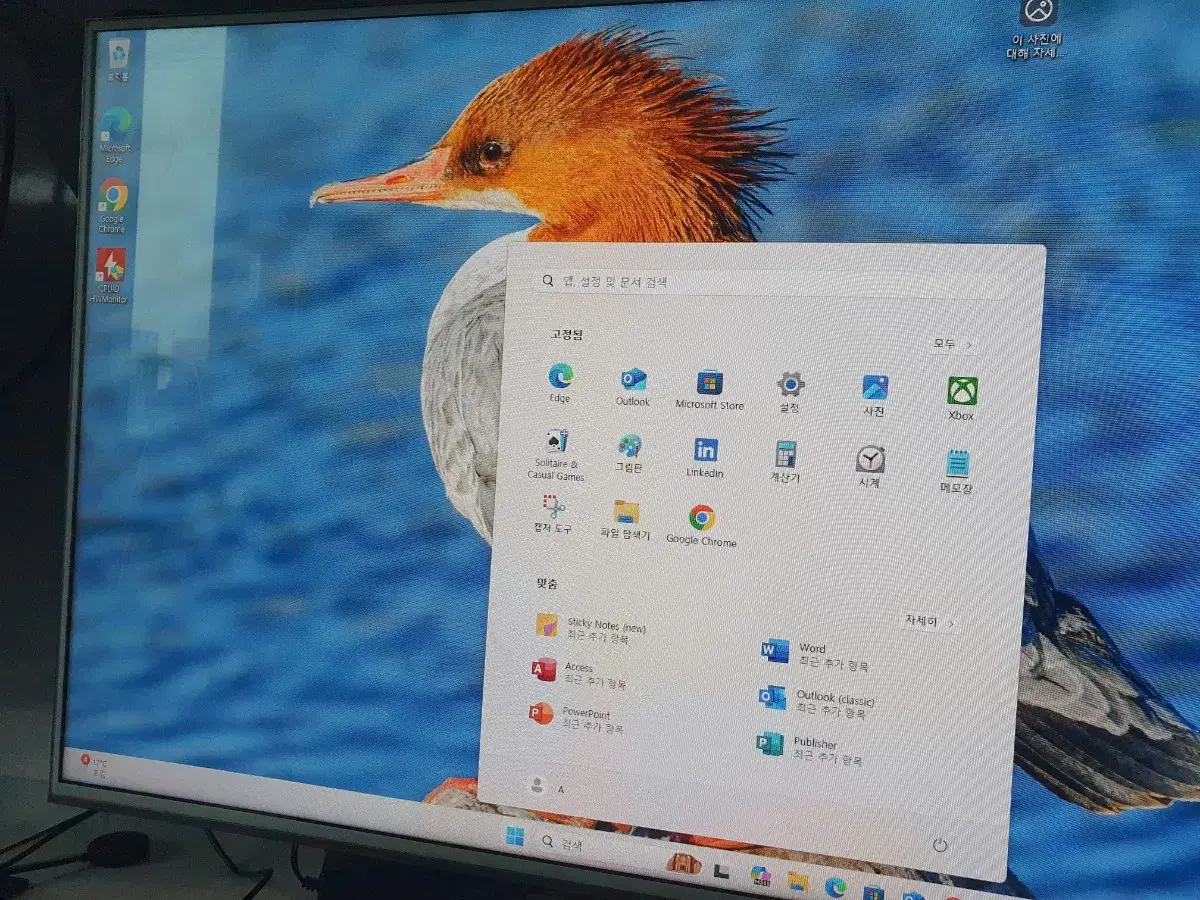This screenshot has width=1200, height=900.
Task: Open pinned Outlook app in Start menu
Action: (x=632, y=386)
